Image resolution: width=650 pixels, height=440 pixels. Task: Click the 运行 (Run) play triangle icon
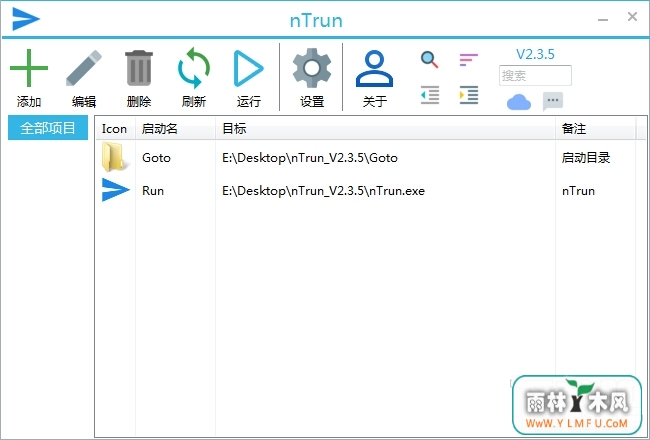point(248,68)
